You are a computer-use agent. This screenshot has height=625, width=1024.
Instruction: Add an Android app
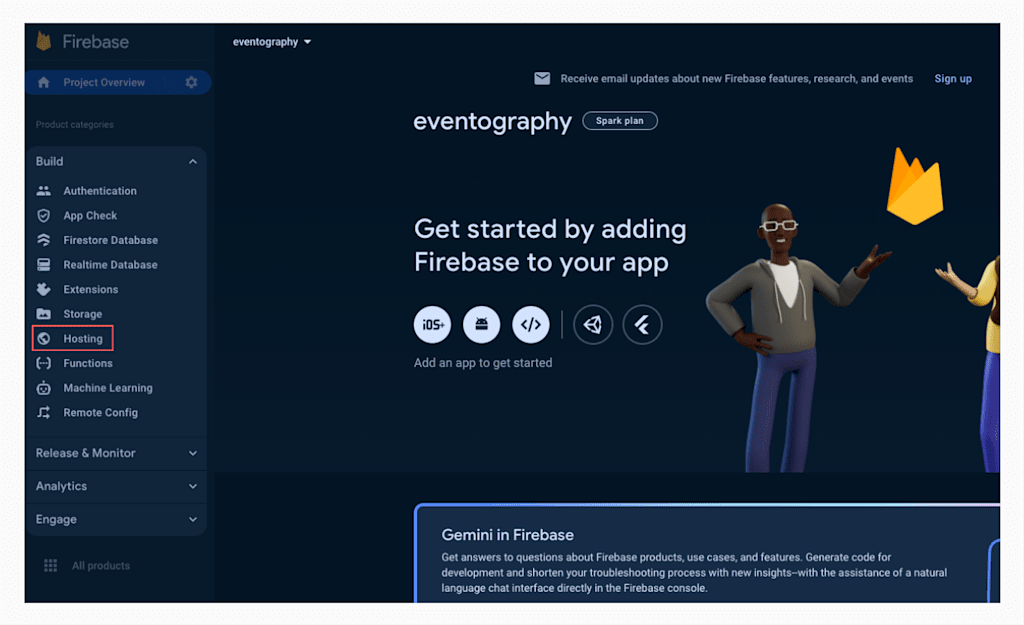(481, 325)
